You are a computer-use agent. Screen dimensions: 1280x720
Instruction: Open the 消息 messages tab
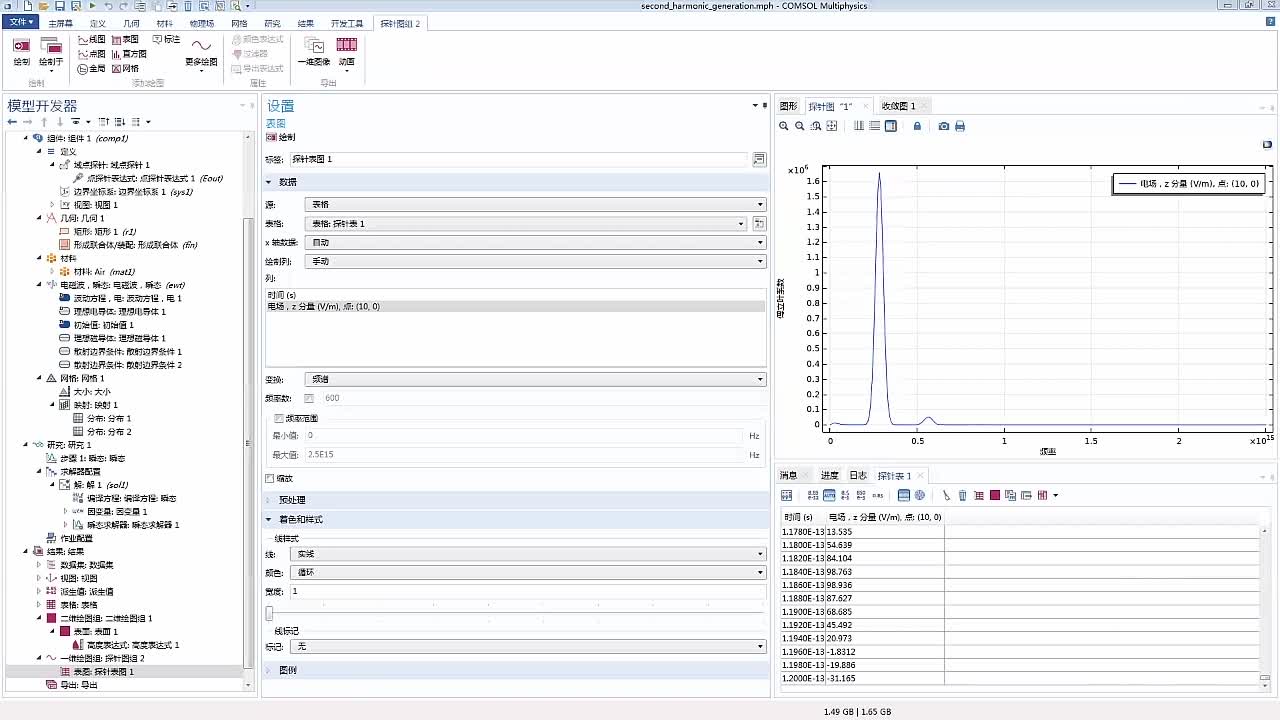tap(789, 475)
